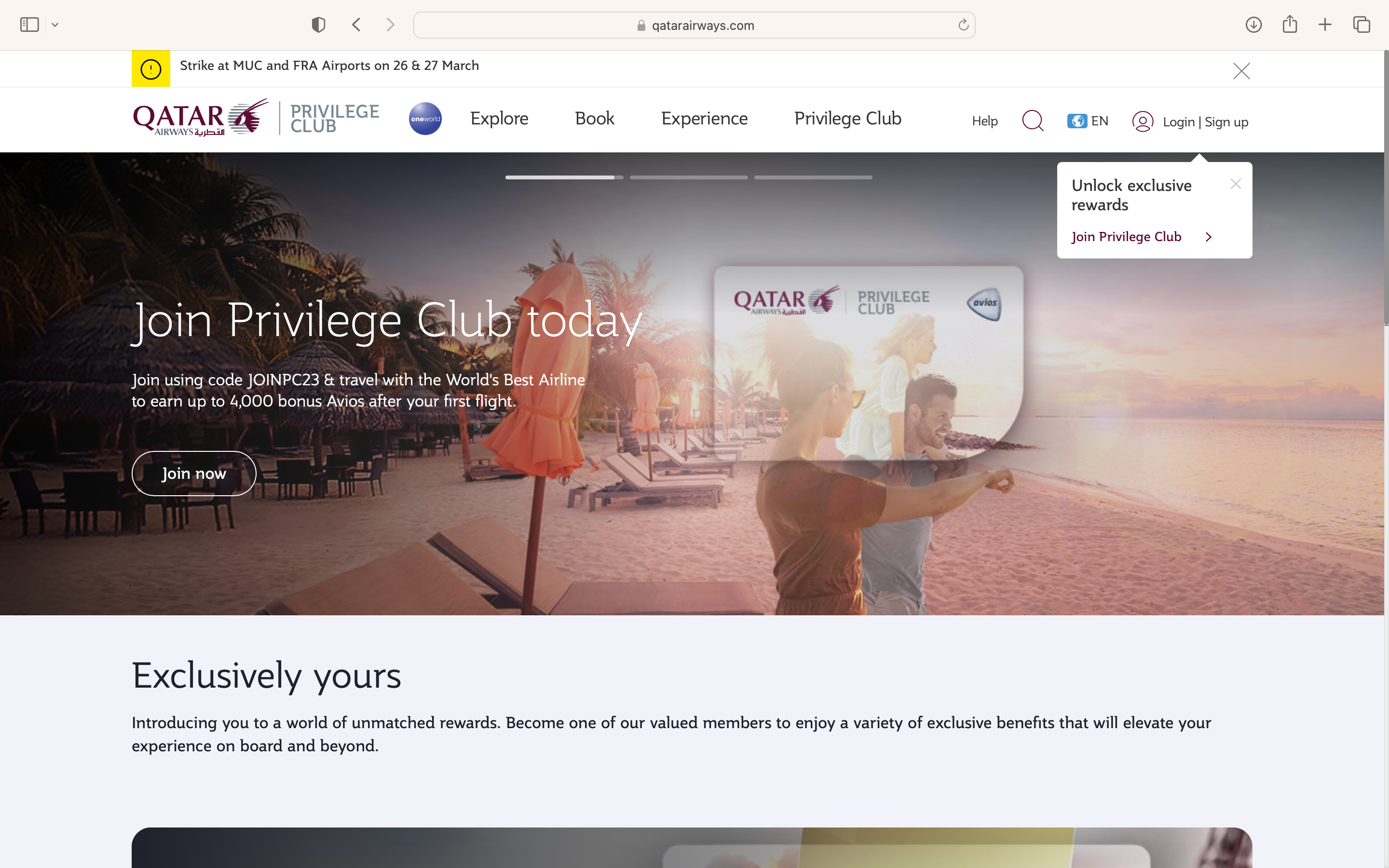Open a new tab with the plus icon
The width and height of the screenshot is (1389, 868).
click(1325, 25)
